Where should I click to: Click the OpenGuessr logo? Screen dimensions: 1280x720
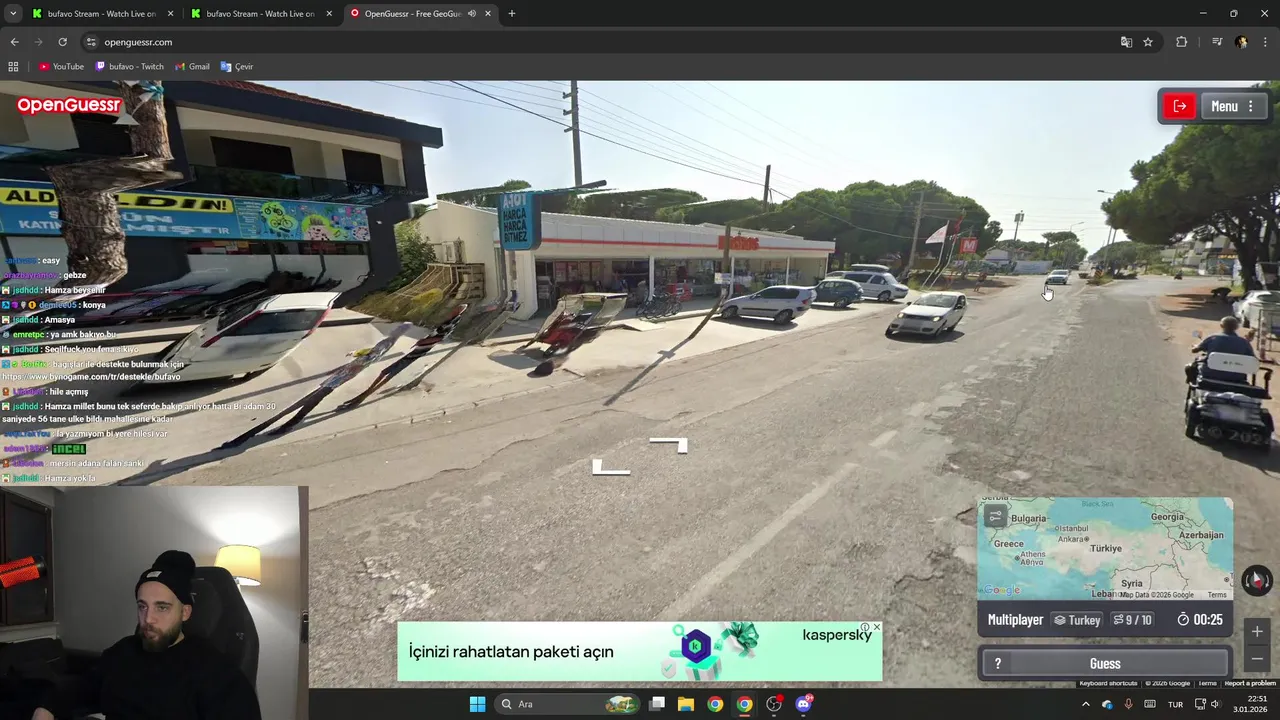[x=68, y=105]
